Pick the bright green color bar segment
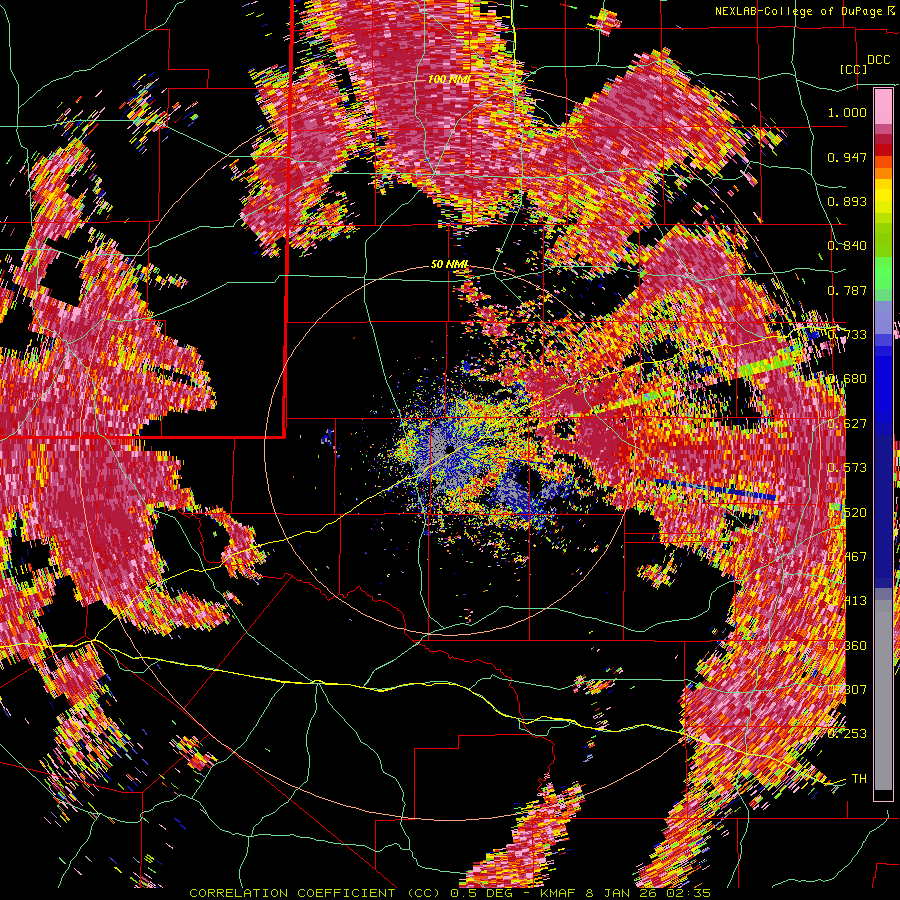This screenshot has height=900, width=900. (883, 273)
